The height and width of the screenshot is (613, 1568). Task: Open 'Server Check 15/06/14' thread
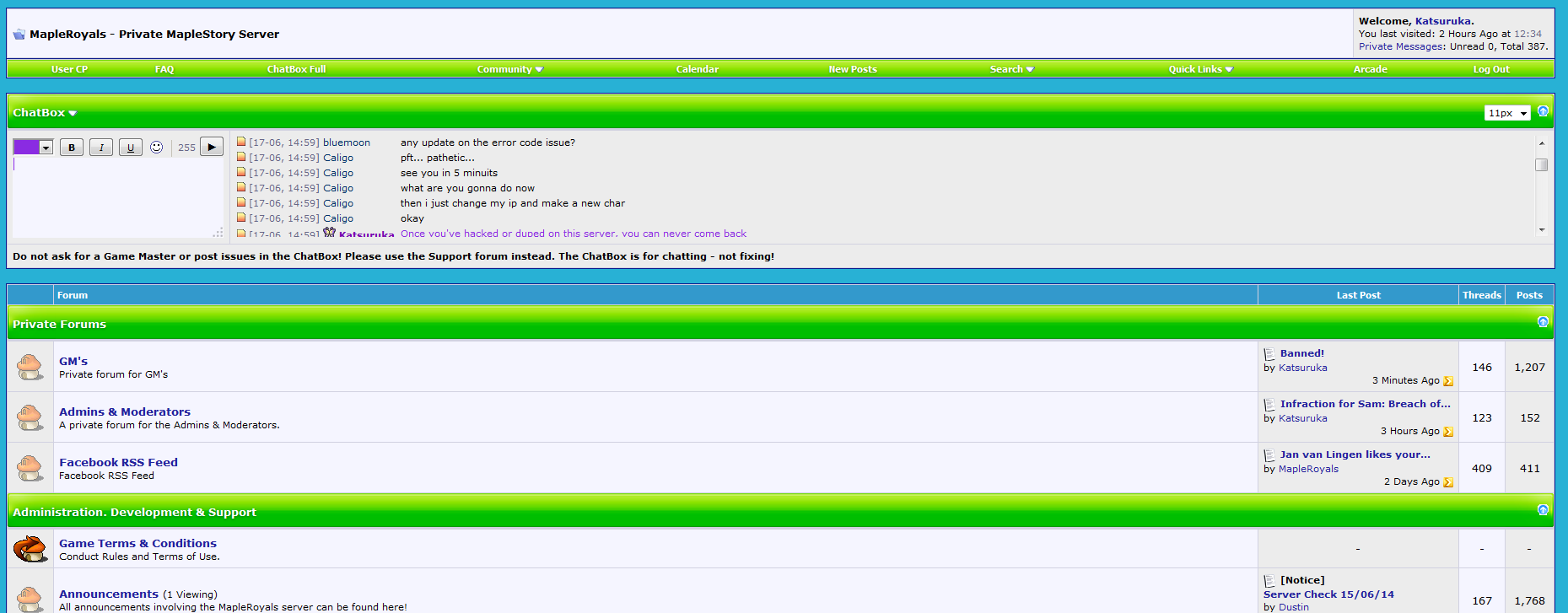click(1328, 594)
